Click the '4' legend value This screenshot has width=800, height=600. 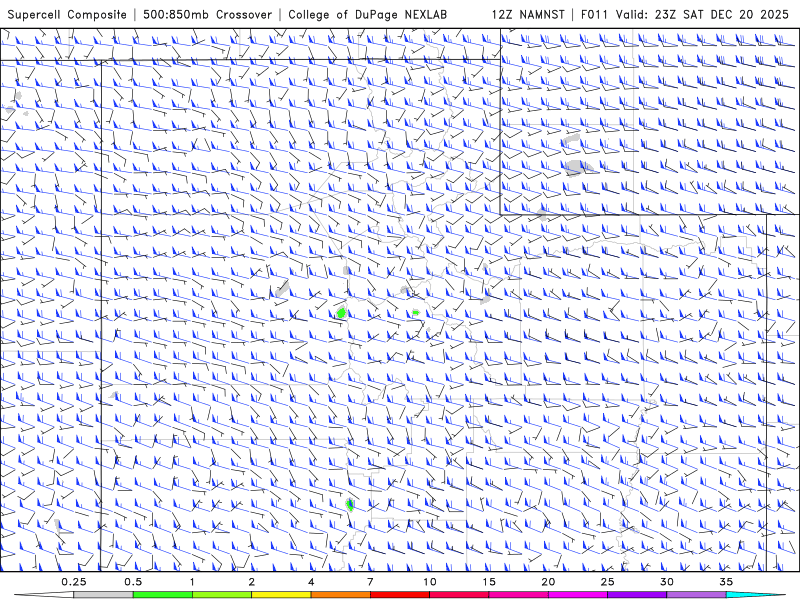311,582
